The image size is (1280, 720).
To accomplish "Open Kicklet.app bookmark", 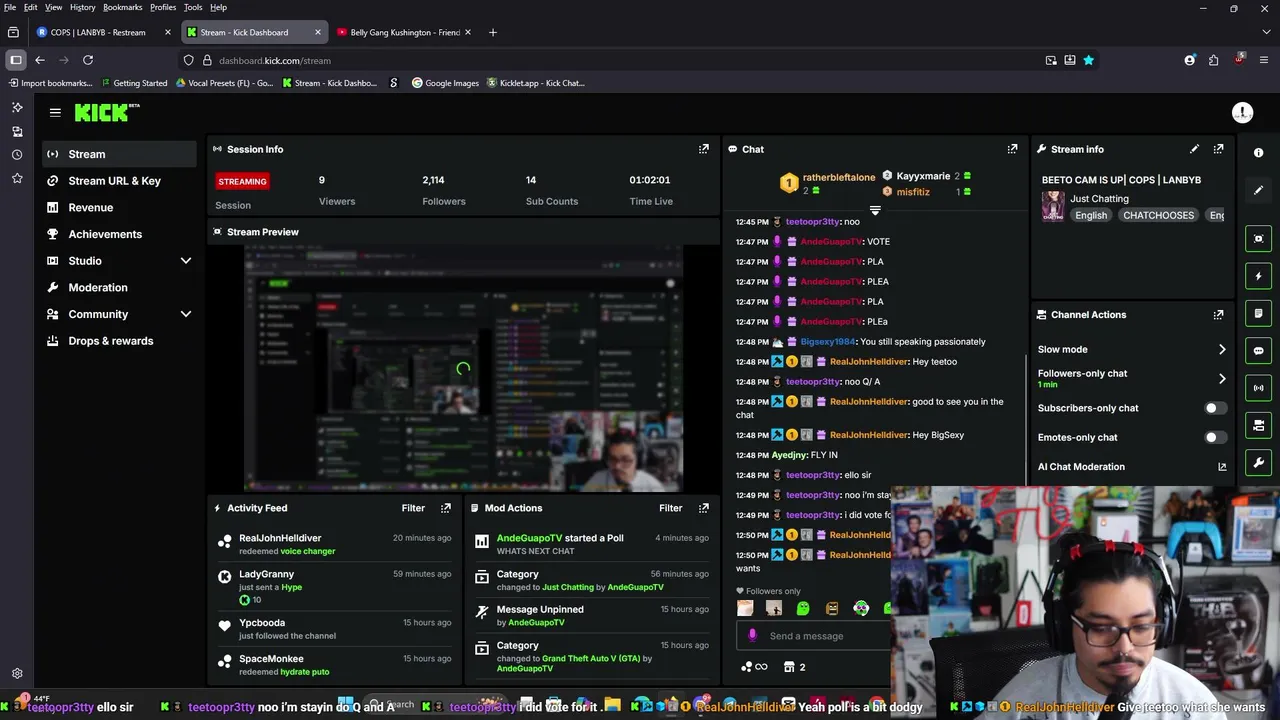I will click(x=535, y=83).
